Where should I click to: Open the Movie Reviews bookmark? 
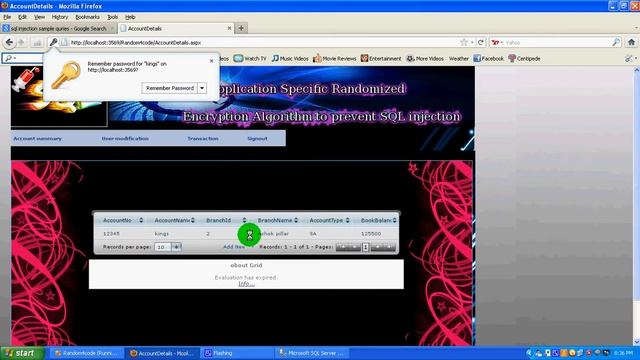click(335, 58)
